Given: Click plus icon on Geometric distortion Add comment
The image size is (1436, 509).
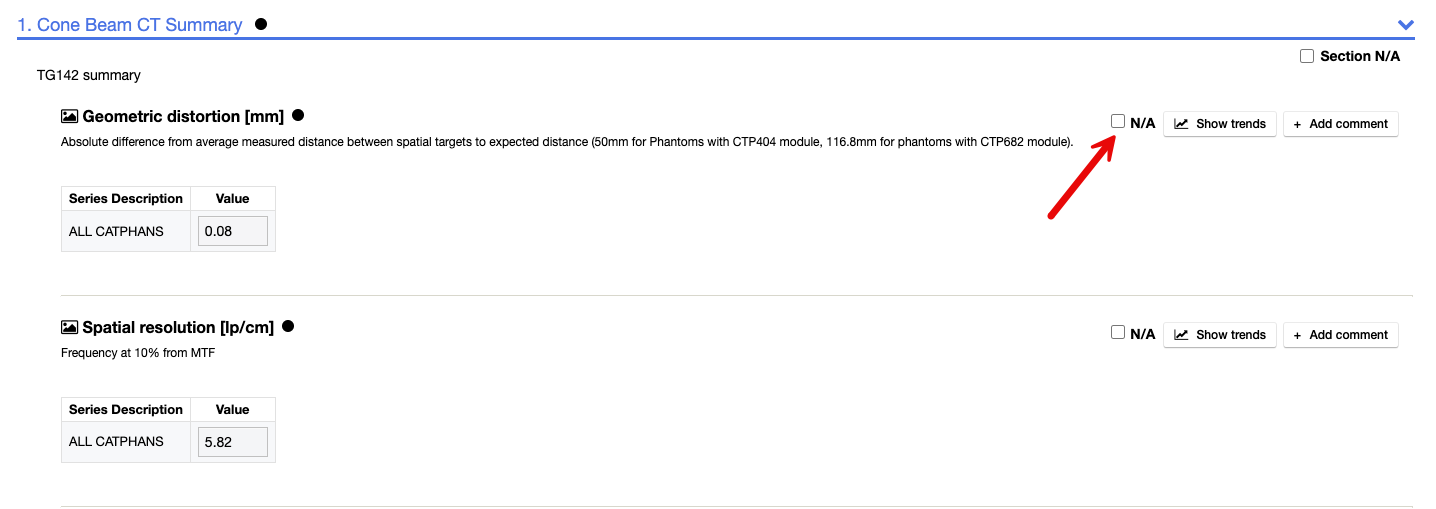Looking at the screenshot, I should (1297, 124).
